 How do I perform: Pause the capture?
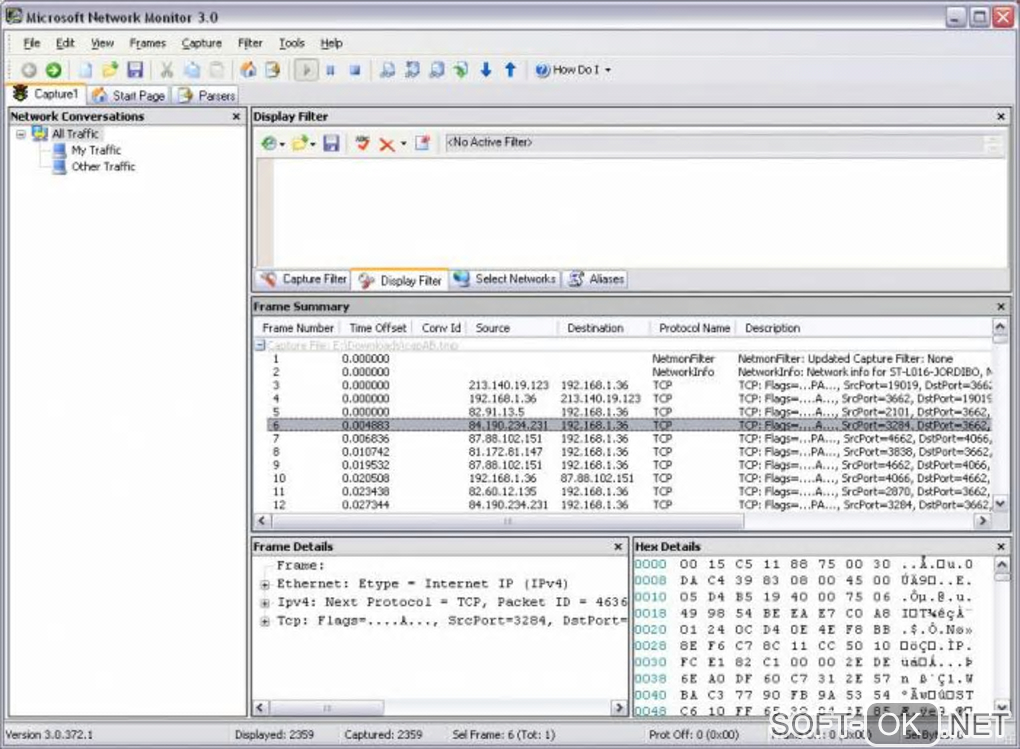330,70
